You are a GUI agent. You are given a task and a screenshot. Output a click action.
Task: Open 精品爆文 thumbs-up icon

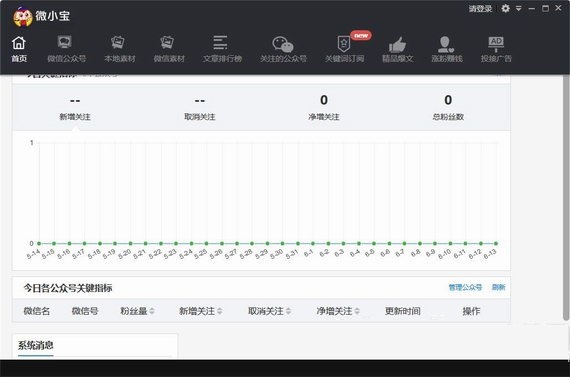click(x=397, y=44)
